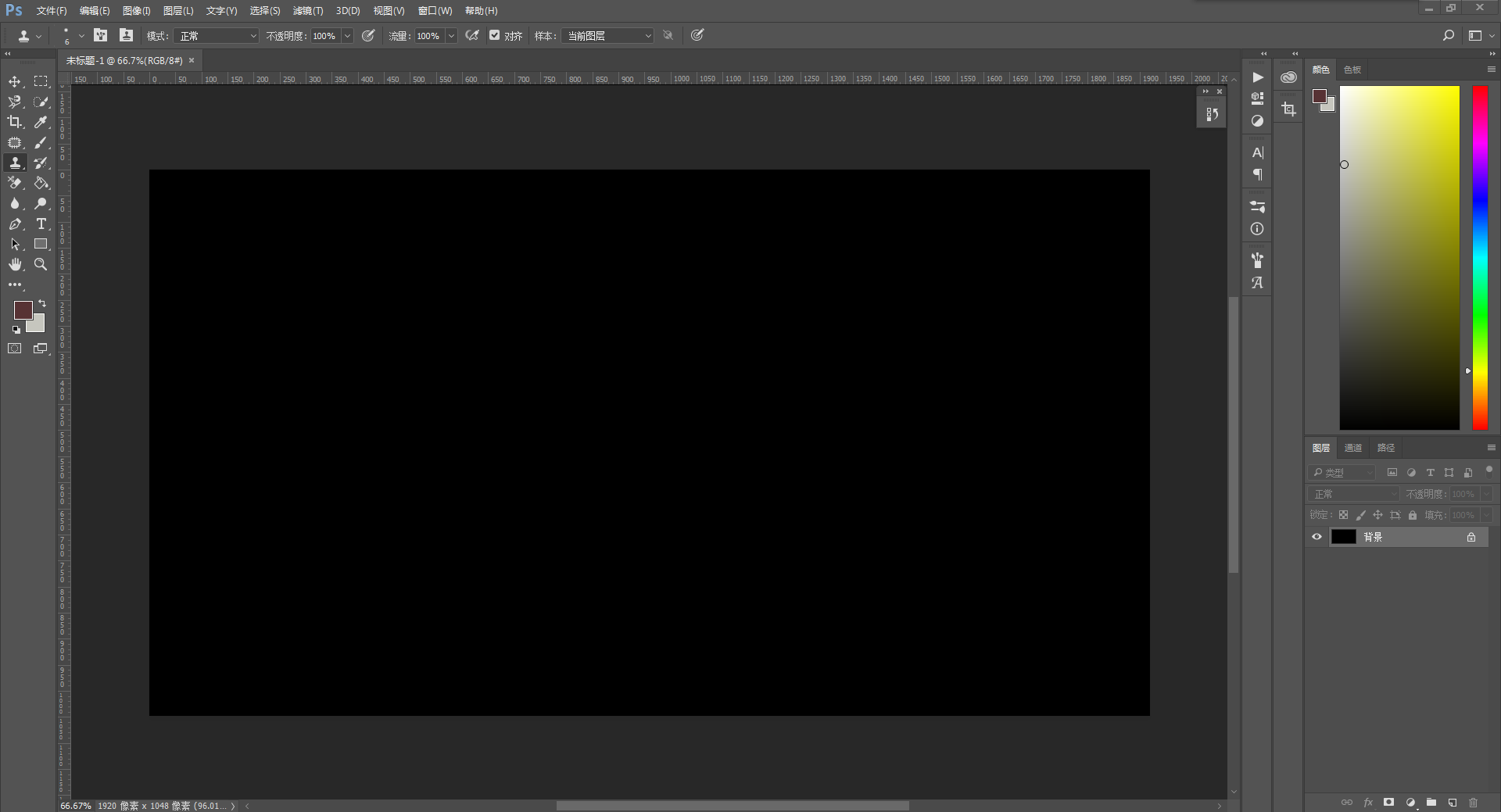Open the brush preset picker arrow
The height and width of the screenshot is (812, 1501).
[81, 36]
